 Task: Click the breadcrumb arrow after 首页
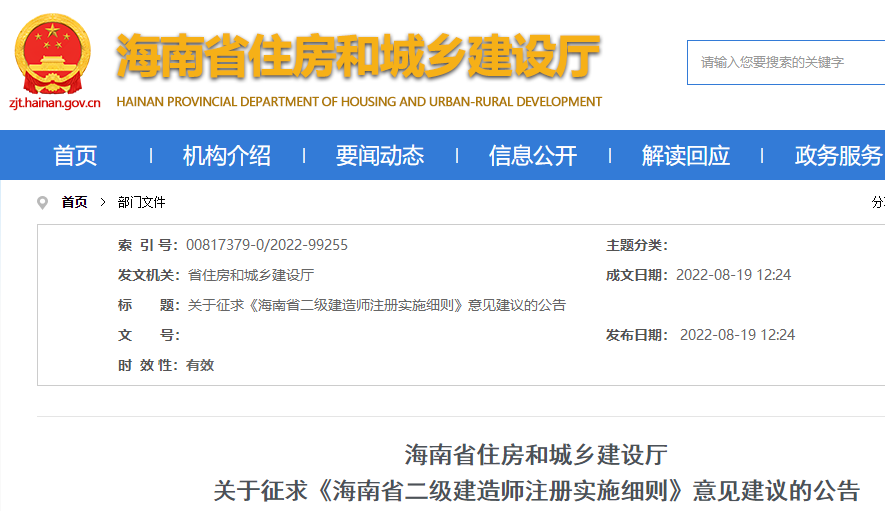(102, 203)
